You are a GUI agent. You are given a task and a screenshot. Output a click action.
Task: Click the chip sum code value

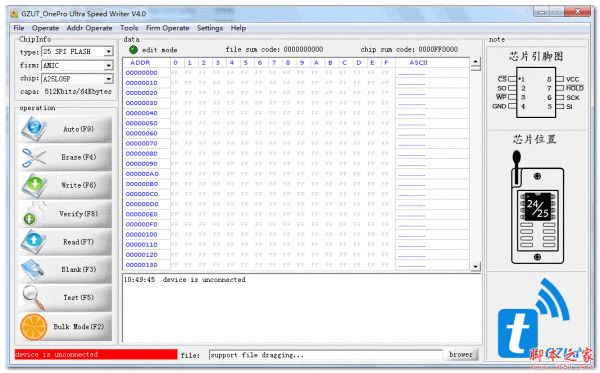[x=438, y=49]
